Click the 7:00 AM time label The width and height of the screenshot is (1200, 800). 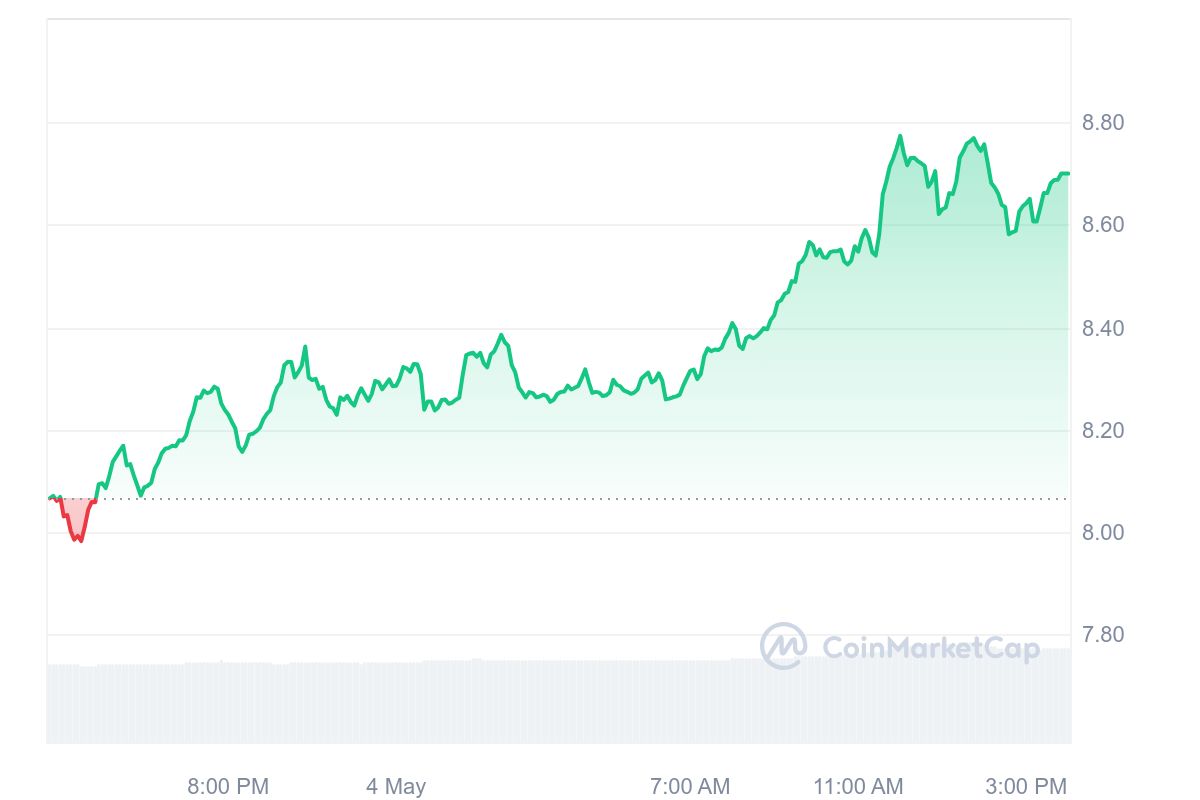pyautogui.click(x=689, y=787)
